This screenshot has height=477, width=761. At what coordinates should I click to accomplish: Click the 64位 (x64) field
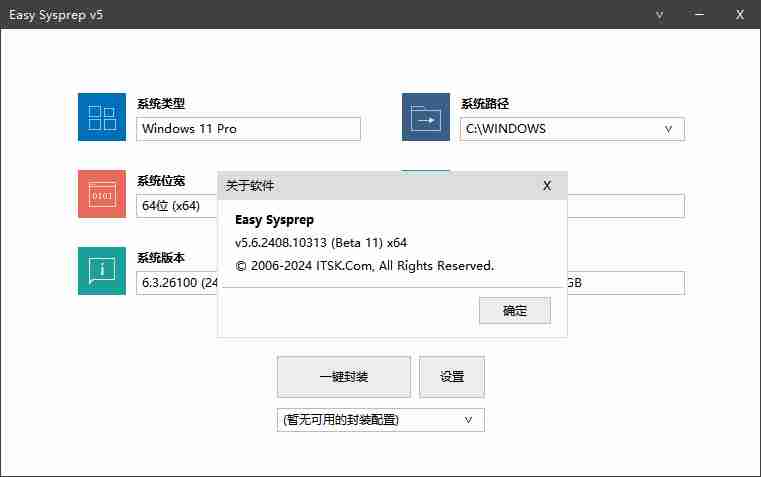pyautogui.click(x=177, y=206)
